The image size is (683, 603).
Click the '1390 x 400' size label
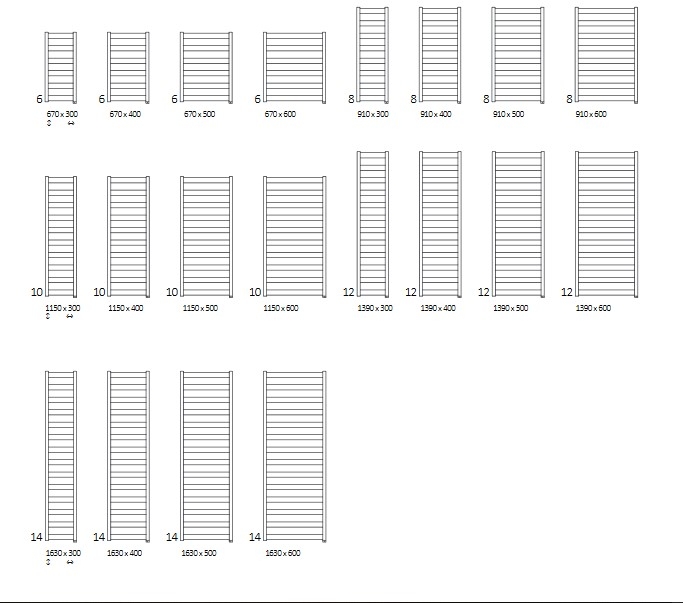click(438, 308)
